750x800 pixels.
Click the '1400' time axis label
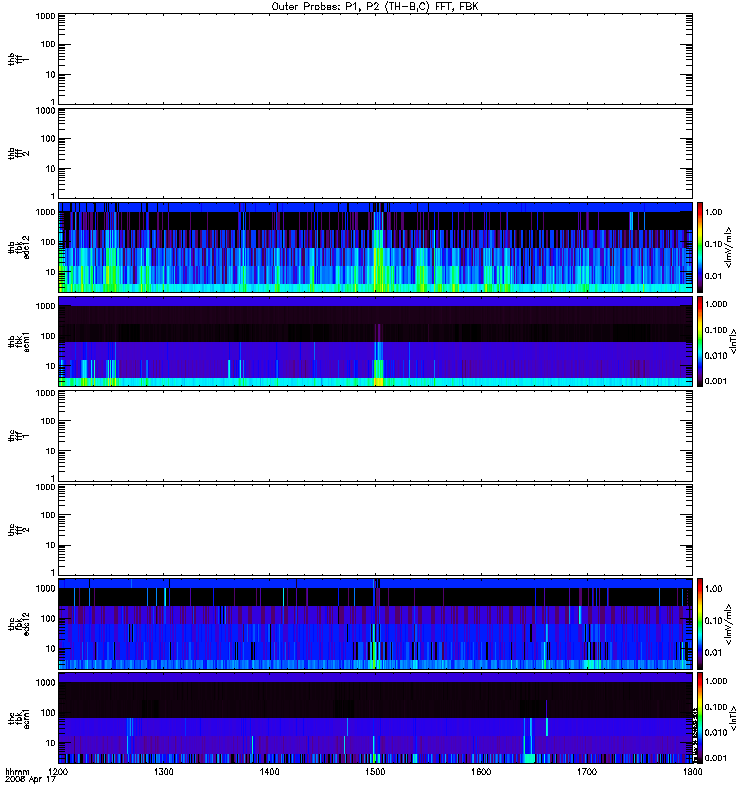coord(269,771)
